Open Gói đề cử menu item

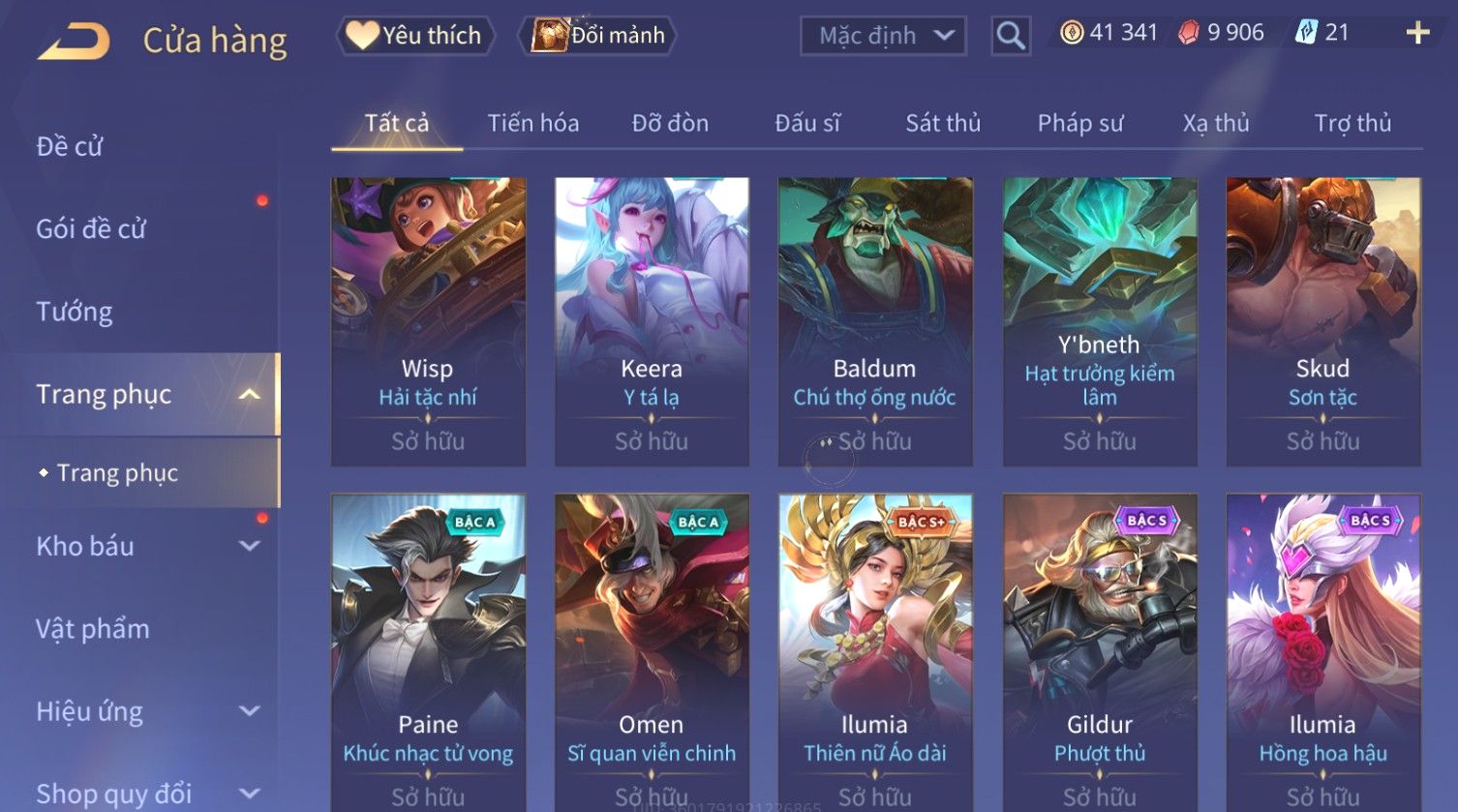(x=91, y=228)
